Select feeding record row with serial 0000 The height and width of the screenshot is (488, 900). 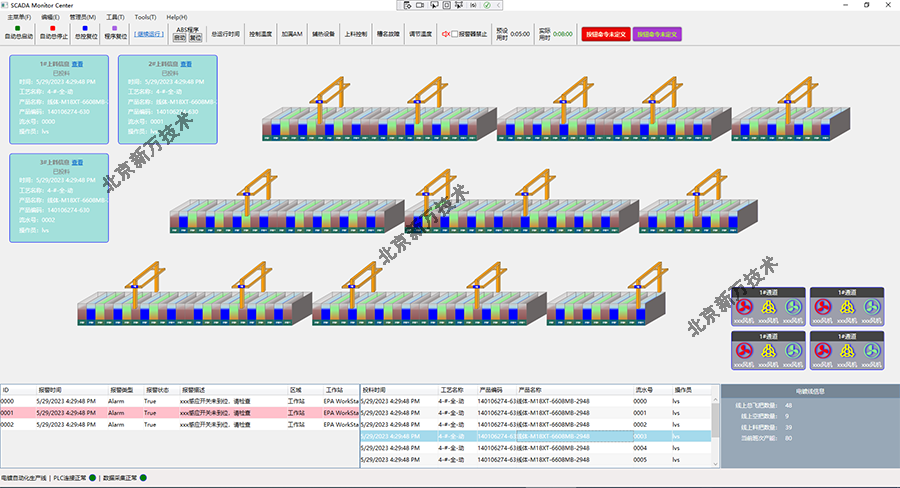coord(536,401)
